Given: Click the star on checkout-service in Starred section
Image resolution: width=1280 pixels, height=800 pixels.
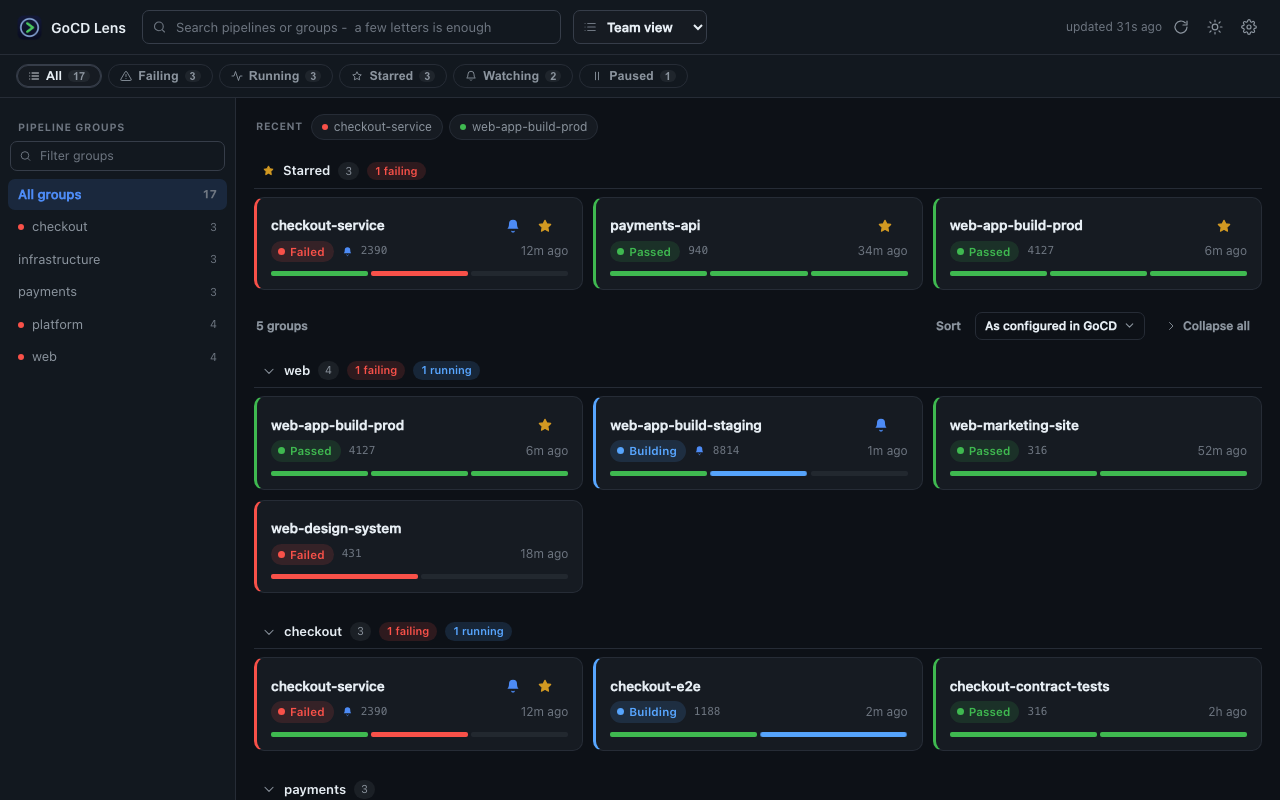Looking at the screenshot, I should coord(545,226).
